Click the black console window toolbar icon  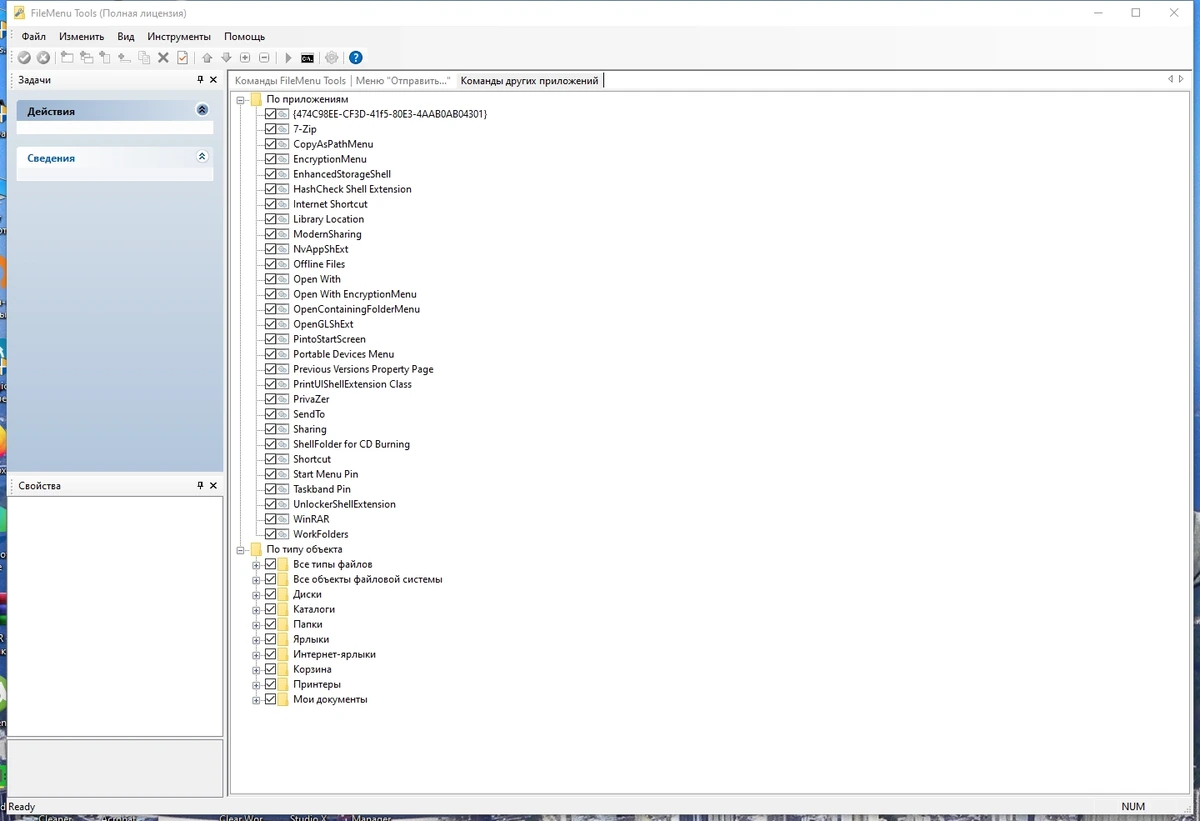tap(307, 58)
